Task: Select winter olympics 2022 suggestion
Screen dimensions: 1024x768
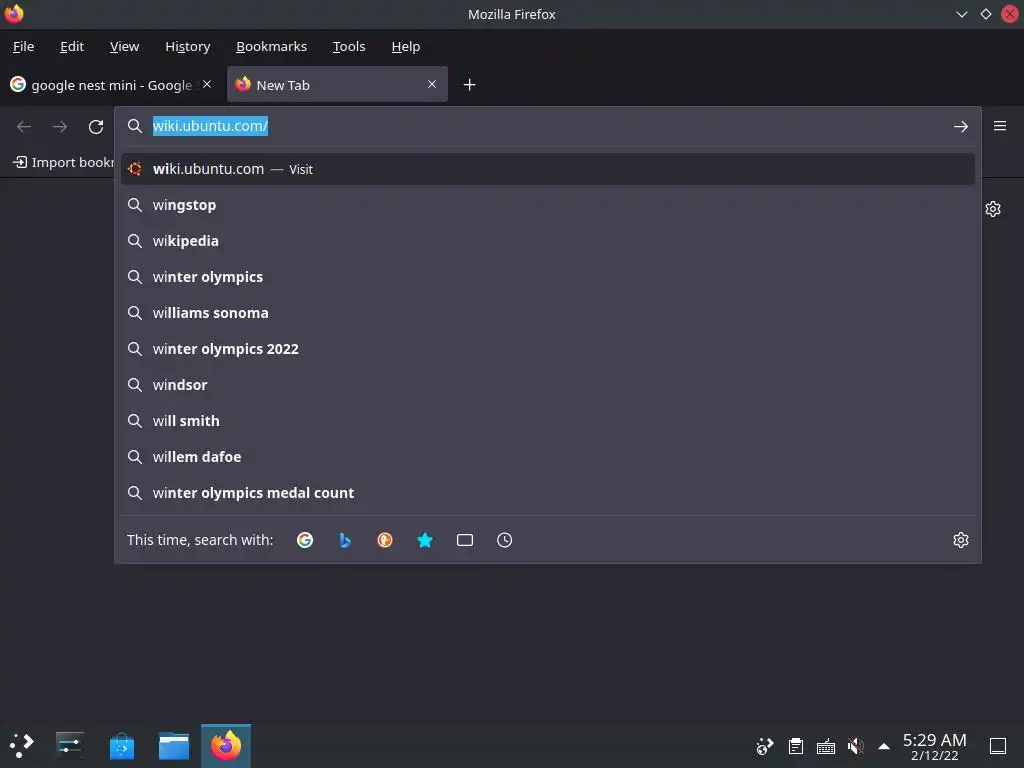Action: point(547,349)
